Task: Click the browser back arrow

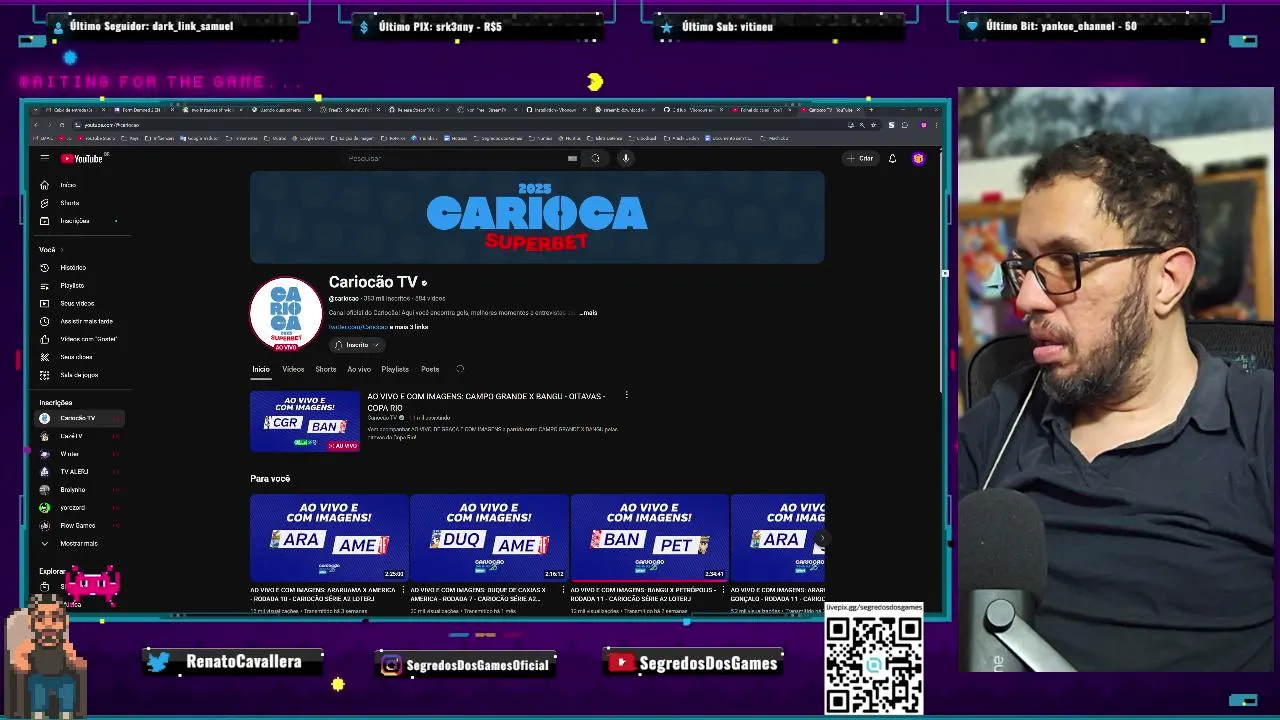Action: pyautogui.click(x=36, y=125)
